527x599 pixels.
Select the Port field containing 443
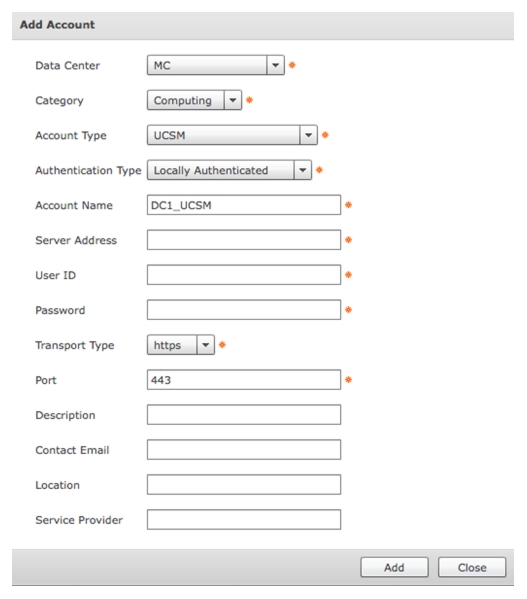pyautogui.click(x=244, y=380)
